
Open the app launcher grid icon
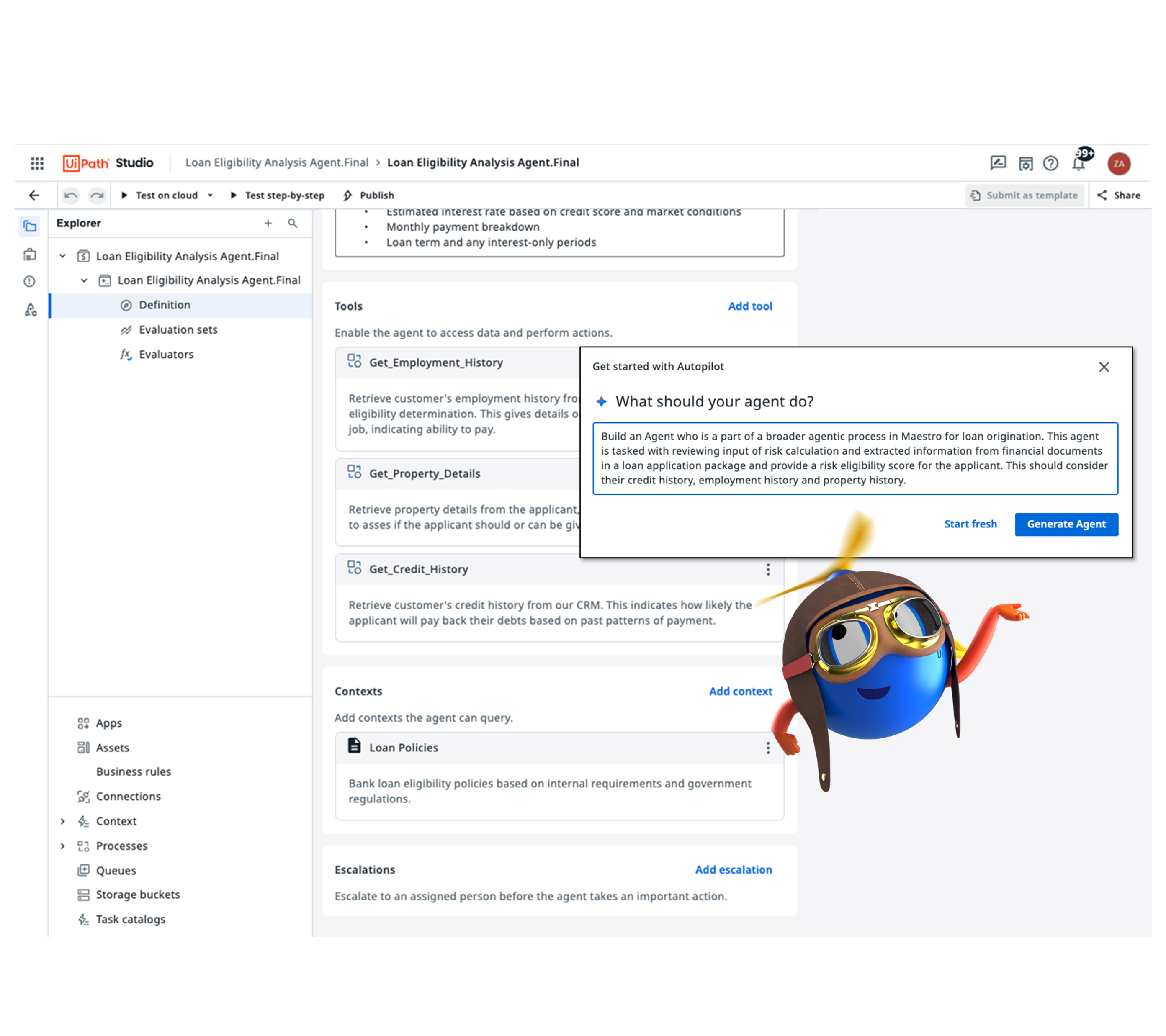pos(36,164)
